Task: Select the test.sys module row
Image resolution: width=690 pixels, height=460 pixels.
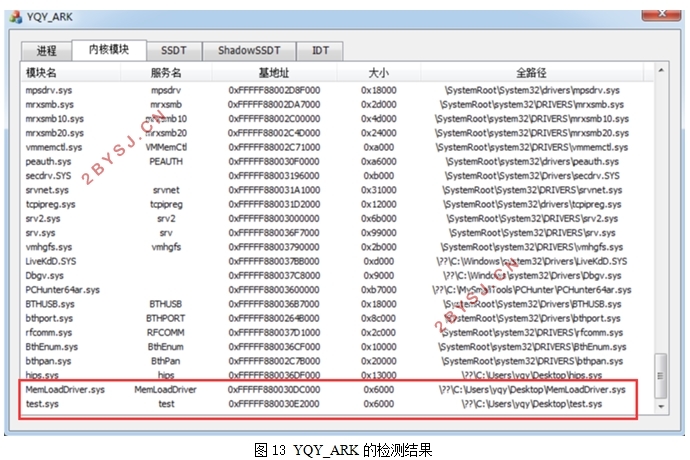Action: (x=338, y=404)
